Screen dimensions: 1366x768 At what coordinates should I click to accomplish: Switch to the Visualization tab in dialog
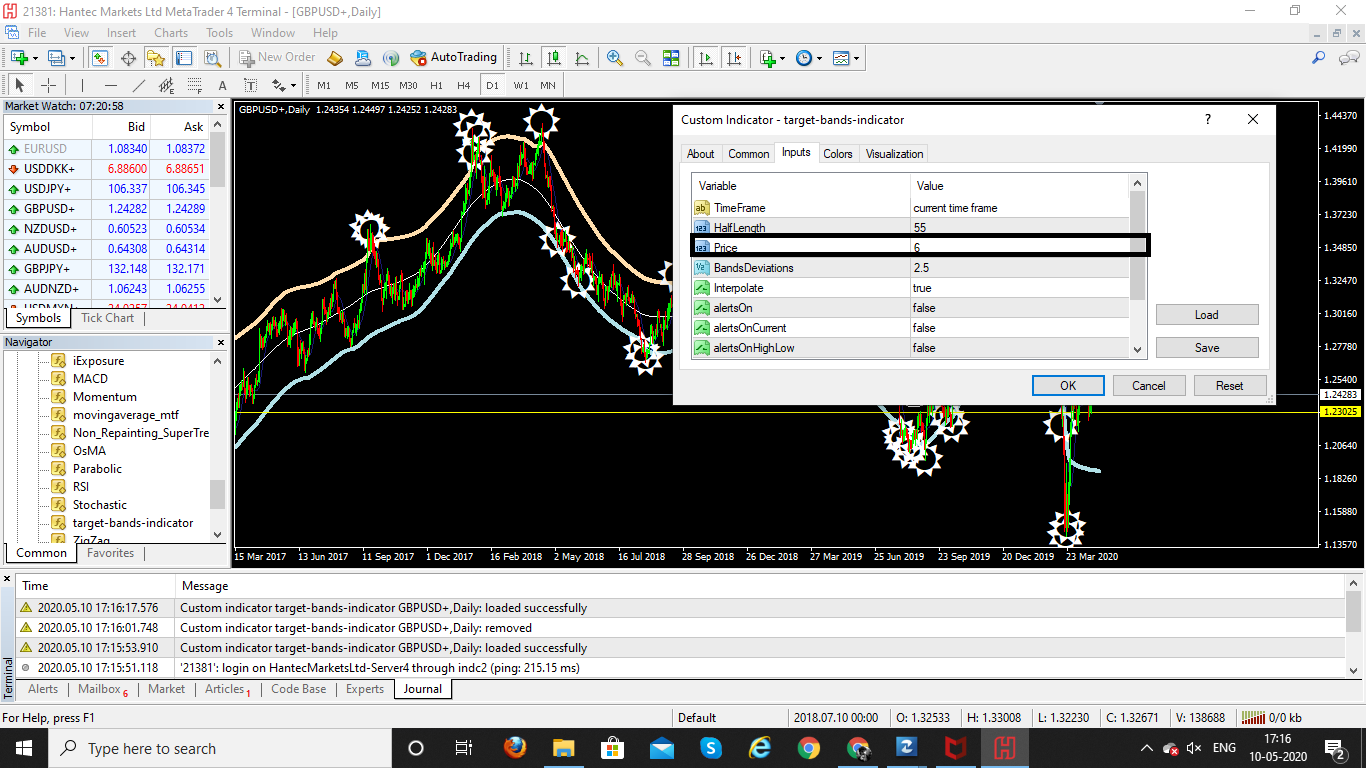[895, 153]
